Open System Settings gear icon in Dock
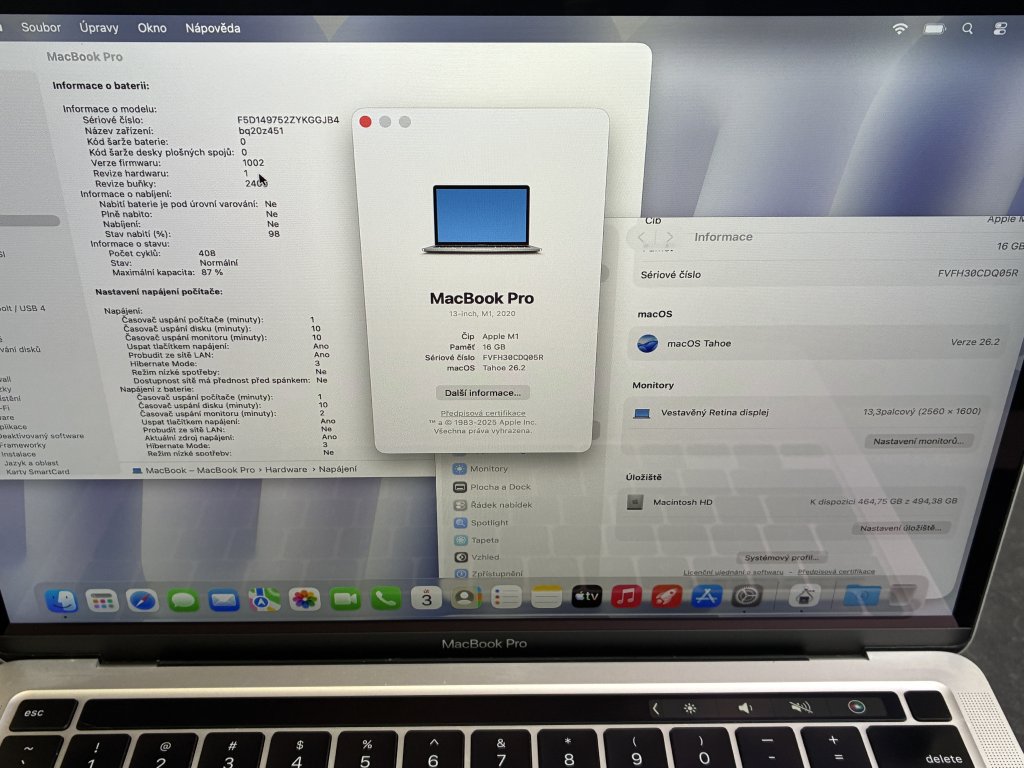Viewport: 1024px width, 768px height. [747, 597]
